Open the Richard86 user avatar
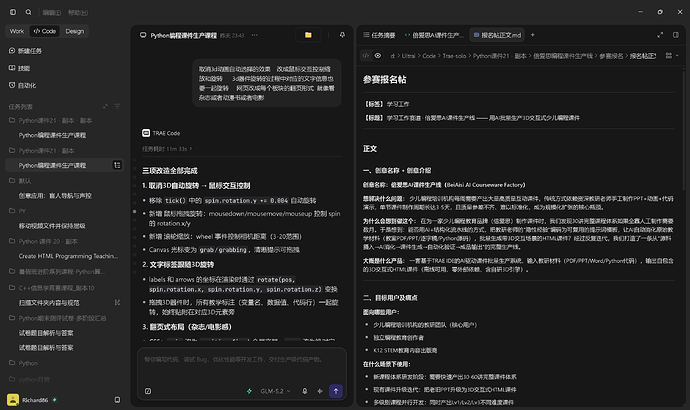The image size is (690, 410). [13, 400]
